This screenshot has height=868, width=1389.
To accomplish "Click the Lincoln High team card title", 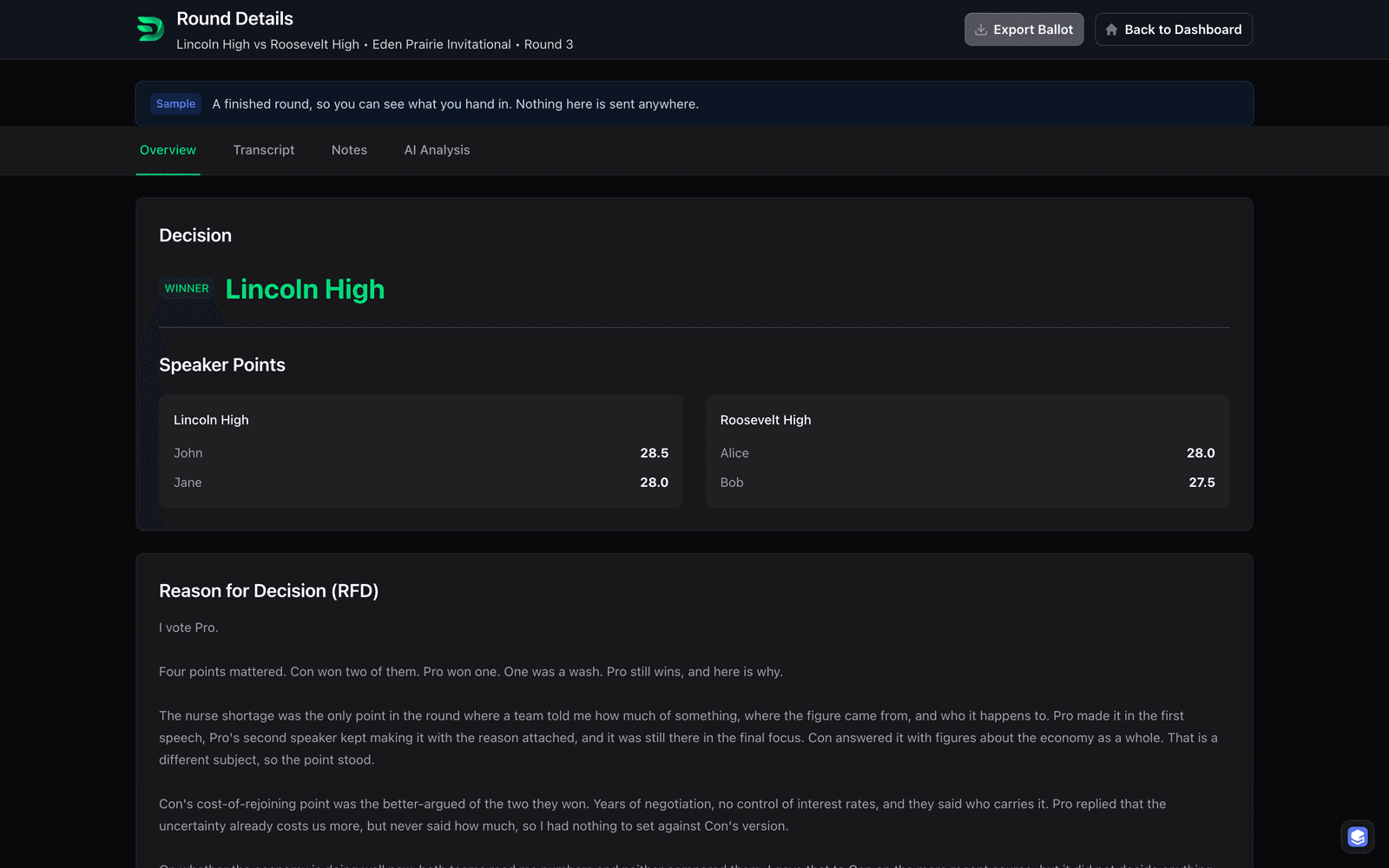I will click(211, 420).
